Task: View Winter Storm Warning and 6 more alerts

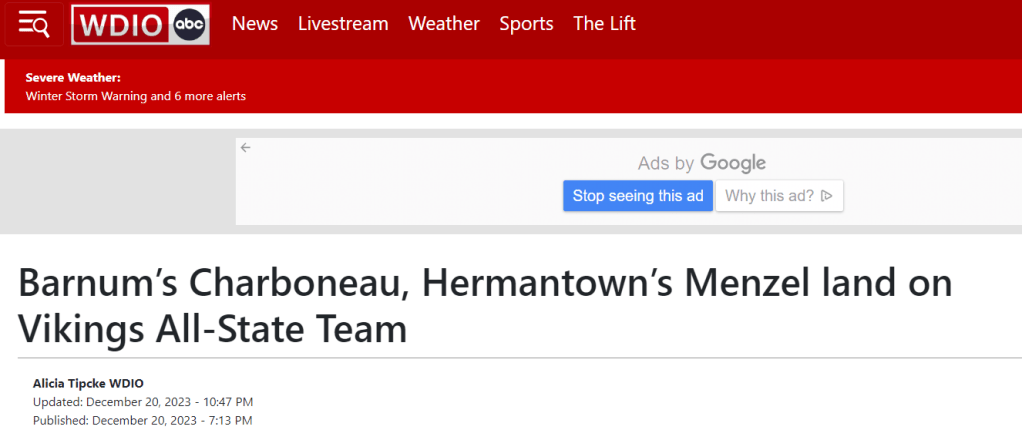Action: click(136, 96)
